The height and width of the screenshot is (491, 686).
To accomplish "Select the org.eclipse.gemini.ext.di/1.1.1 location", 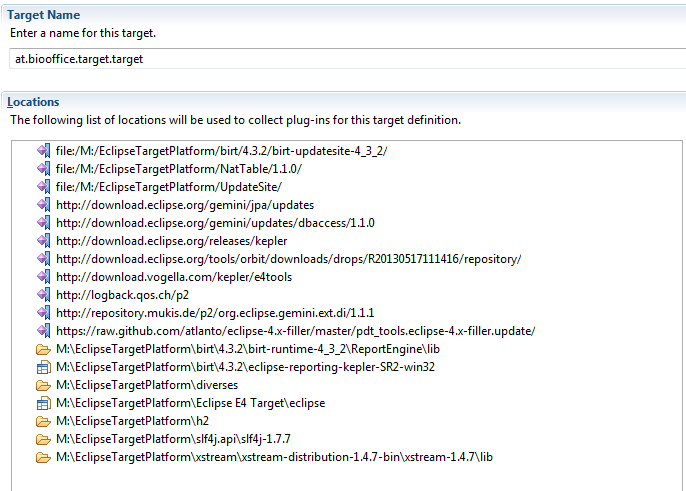I will 215,312.
